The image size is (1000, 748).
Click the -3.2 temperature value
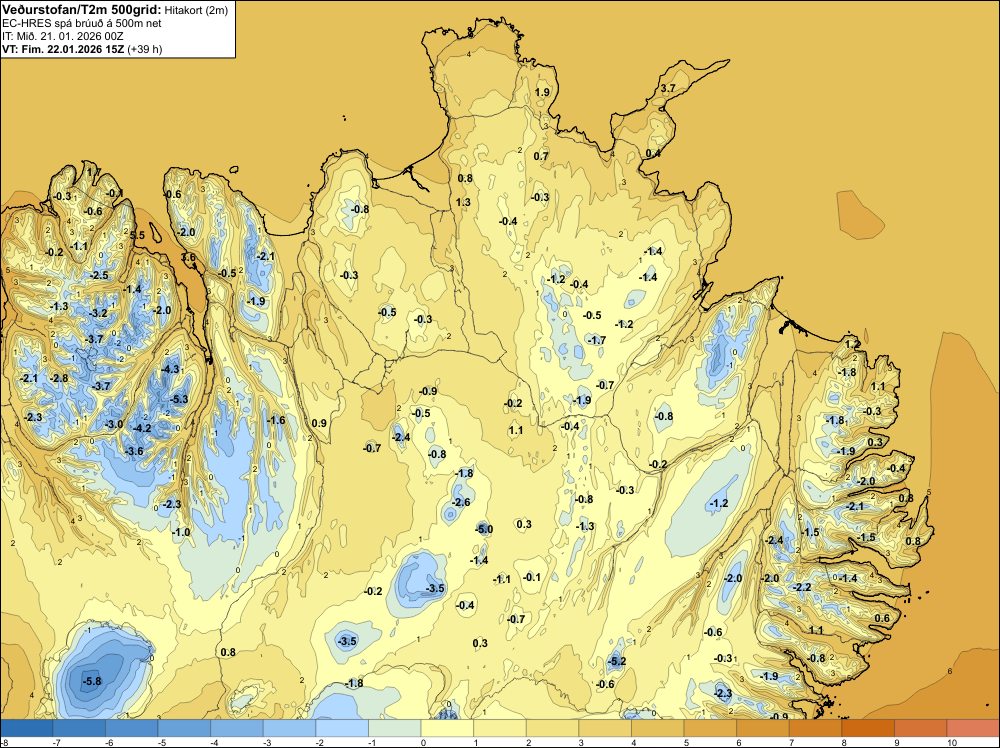pos(99,313)
